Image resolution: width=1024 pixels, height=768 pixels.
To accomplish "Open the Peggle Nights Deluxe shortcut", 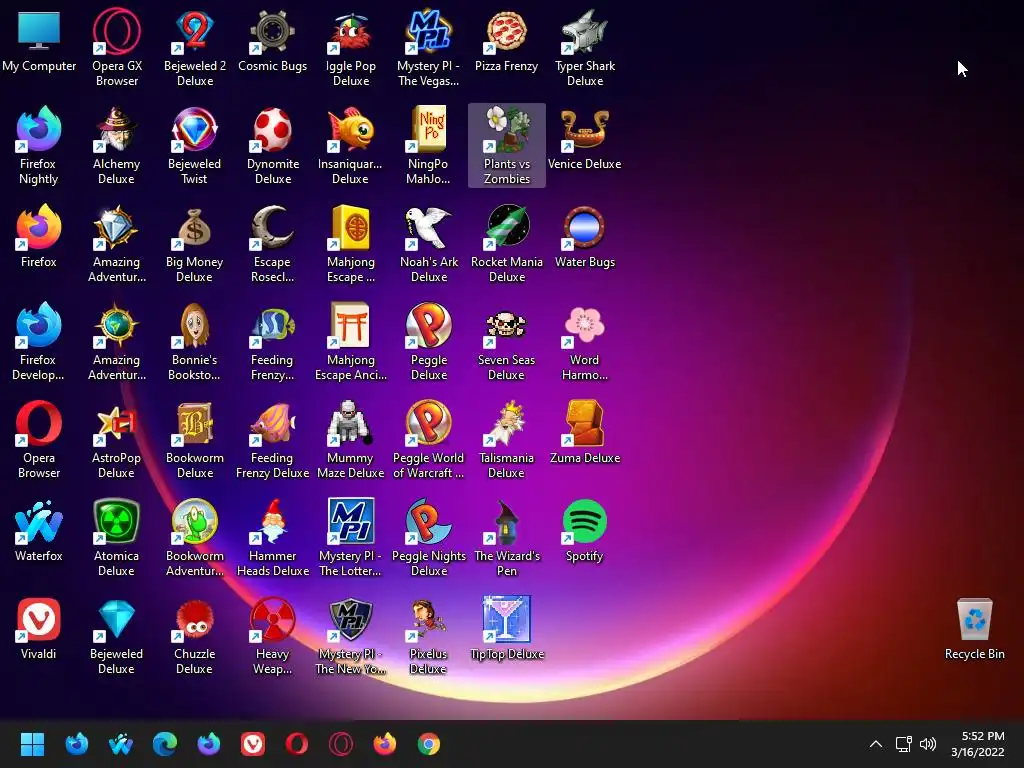I will click(x=428, y=537).
